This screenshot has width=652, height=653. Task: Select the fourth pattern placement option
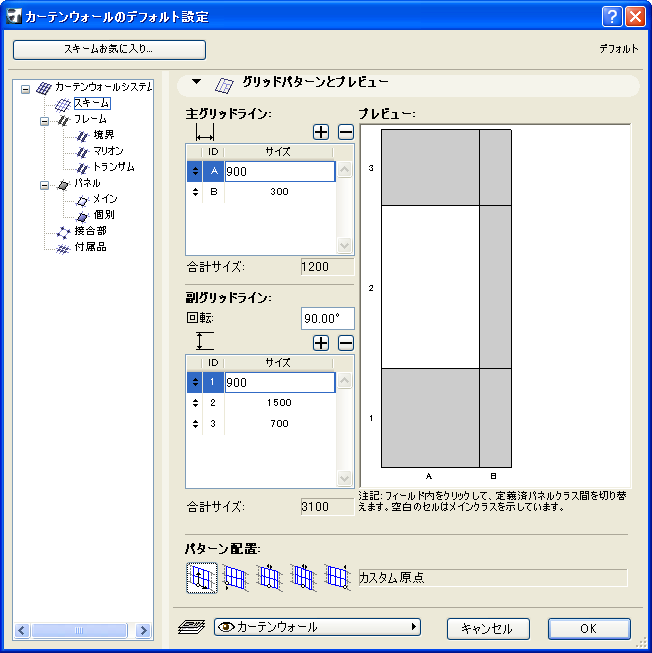point(303,578)
